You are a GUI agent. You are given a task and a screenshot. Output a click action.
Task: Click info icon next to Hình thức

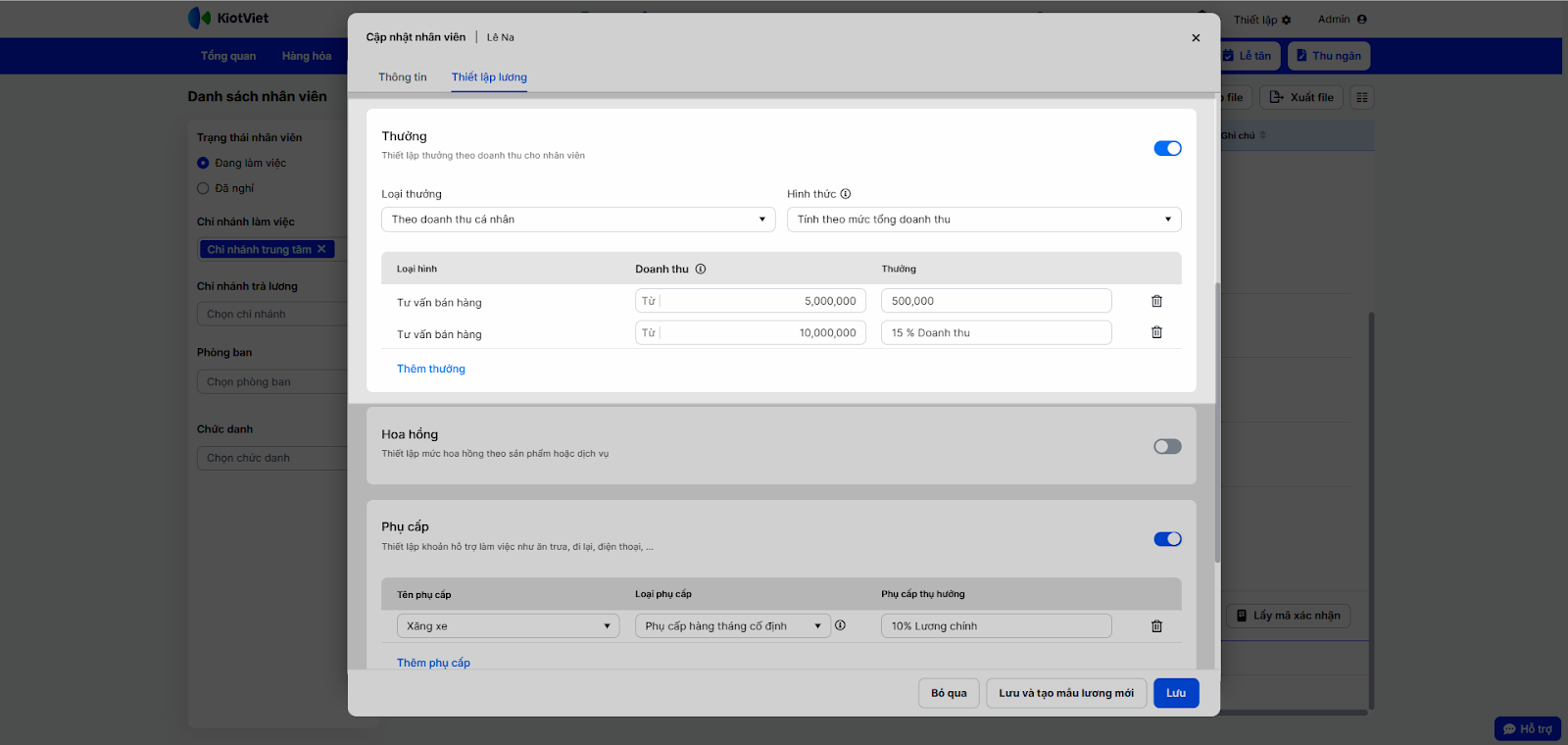tap(846, 194)
